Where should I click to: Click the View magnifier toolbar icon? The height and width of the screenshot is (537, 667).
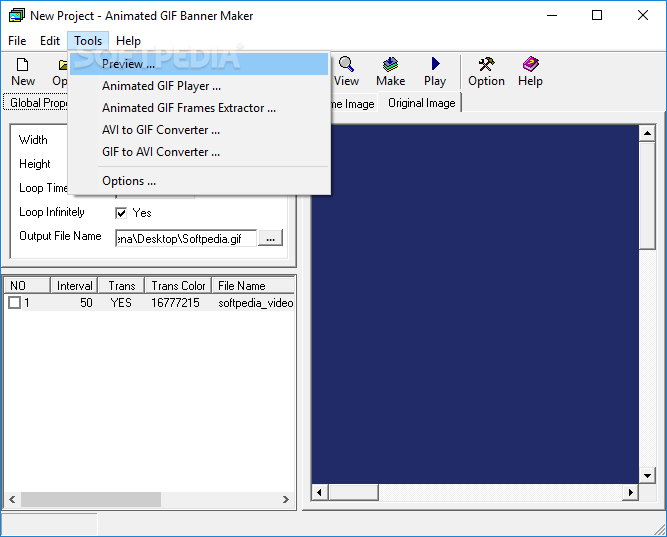[x=346, y=72]
